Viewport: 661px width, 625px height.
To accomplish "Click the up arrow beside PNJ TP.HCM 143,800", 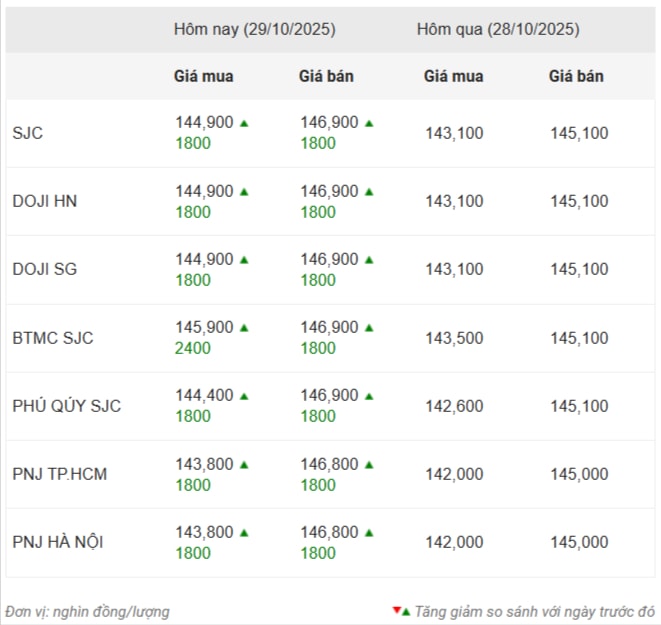I will 244,465.
